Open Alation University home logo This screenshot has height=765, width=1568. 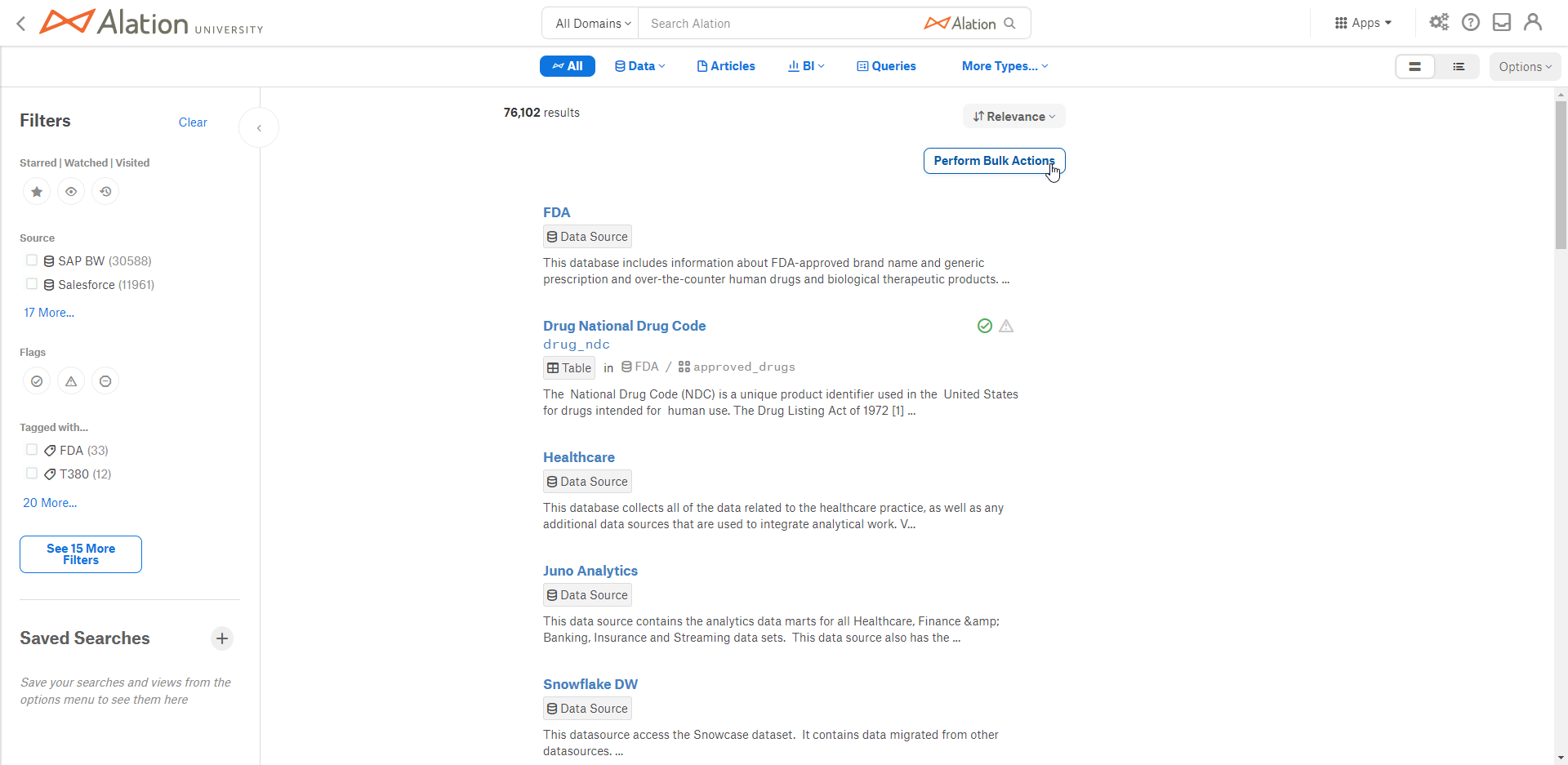pos(152,22)
